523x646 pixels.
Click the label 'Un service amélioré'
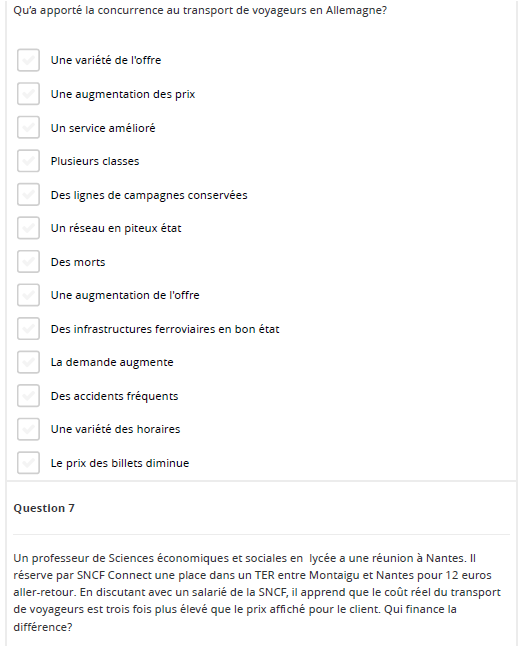point(103,128)
